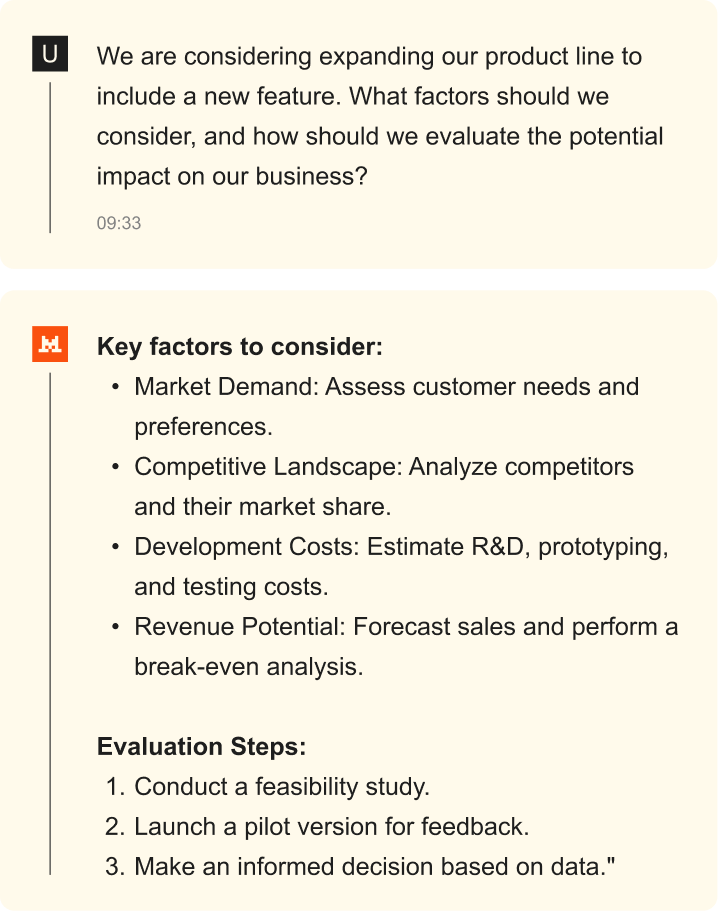Select 'Make an informed decision' step
718x911 pixels.
(374, 867)
